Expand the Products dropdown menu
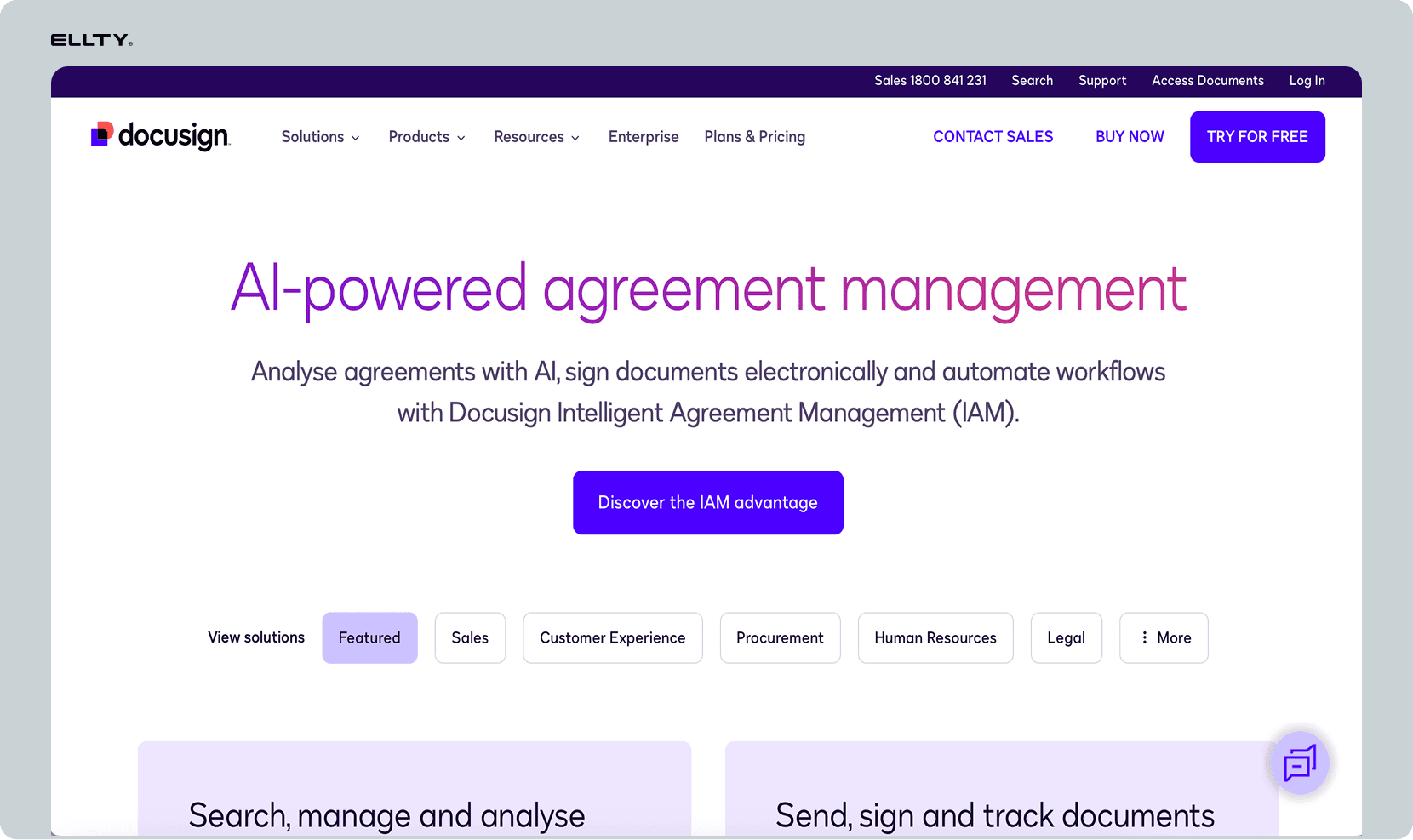This screenshot has height=840, width=1413. [427, 137]
